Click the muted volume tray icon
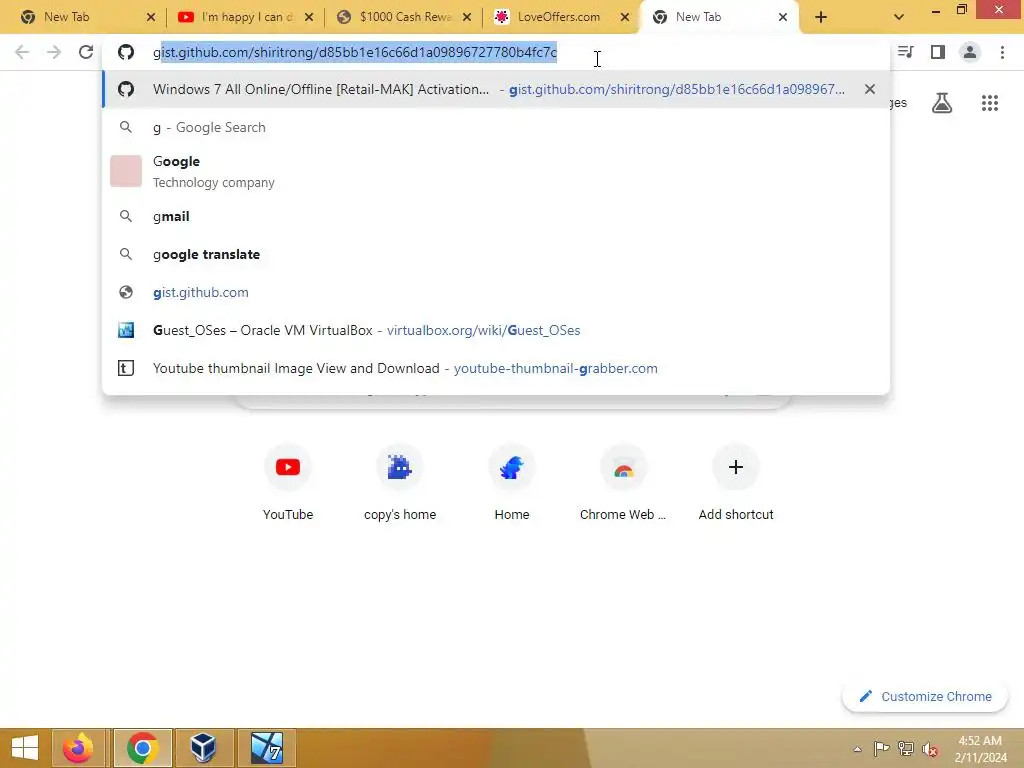 (930, 749)
